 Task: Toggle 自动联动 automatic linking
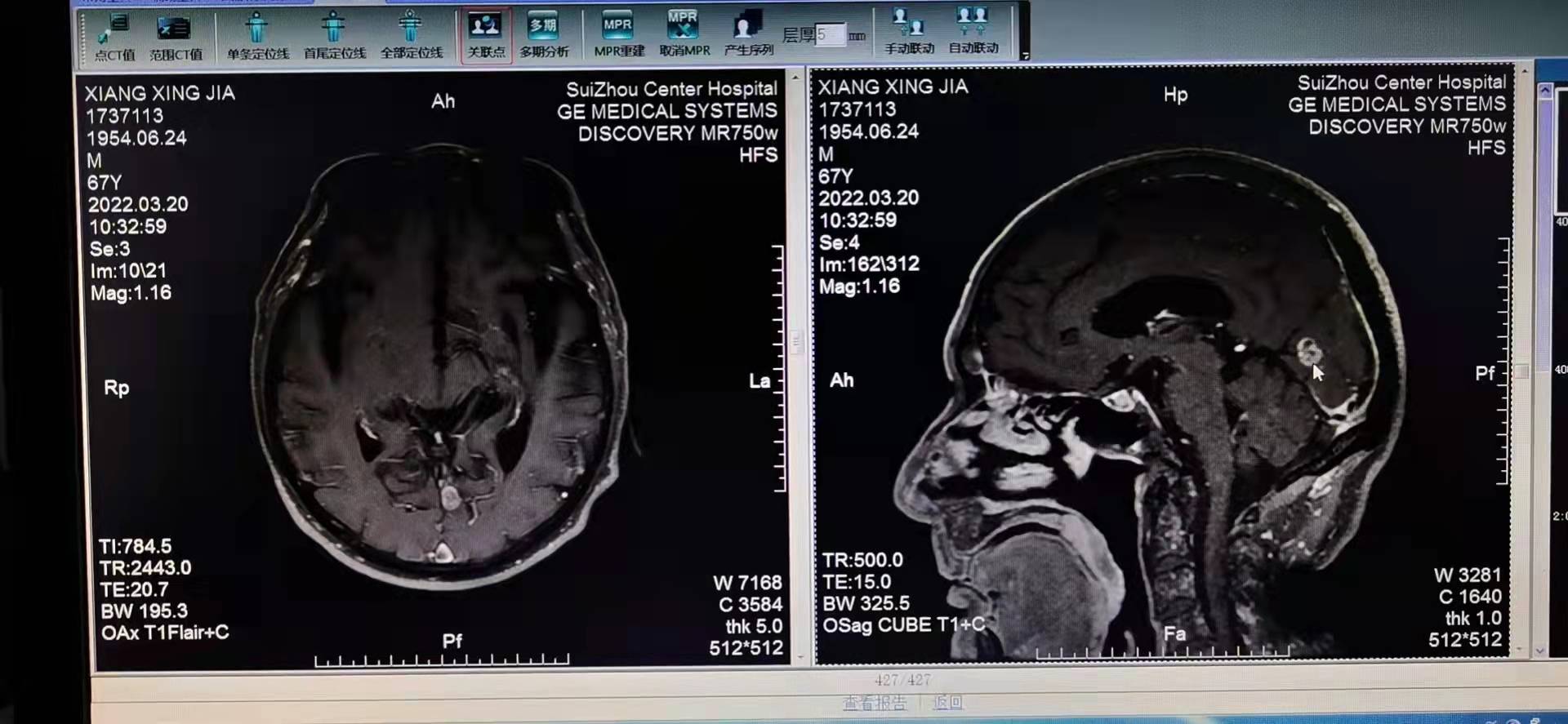(973, 33)
